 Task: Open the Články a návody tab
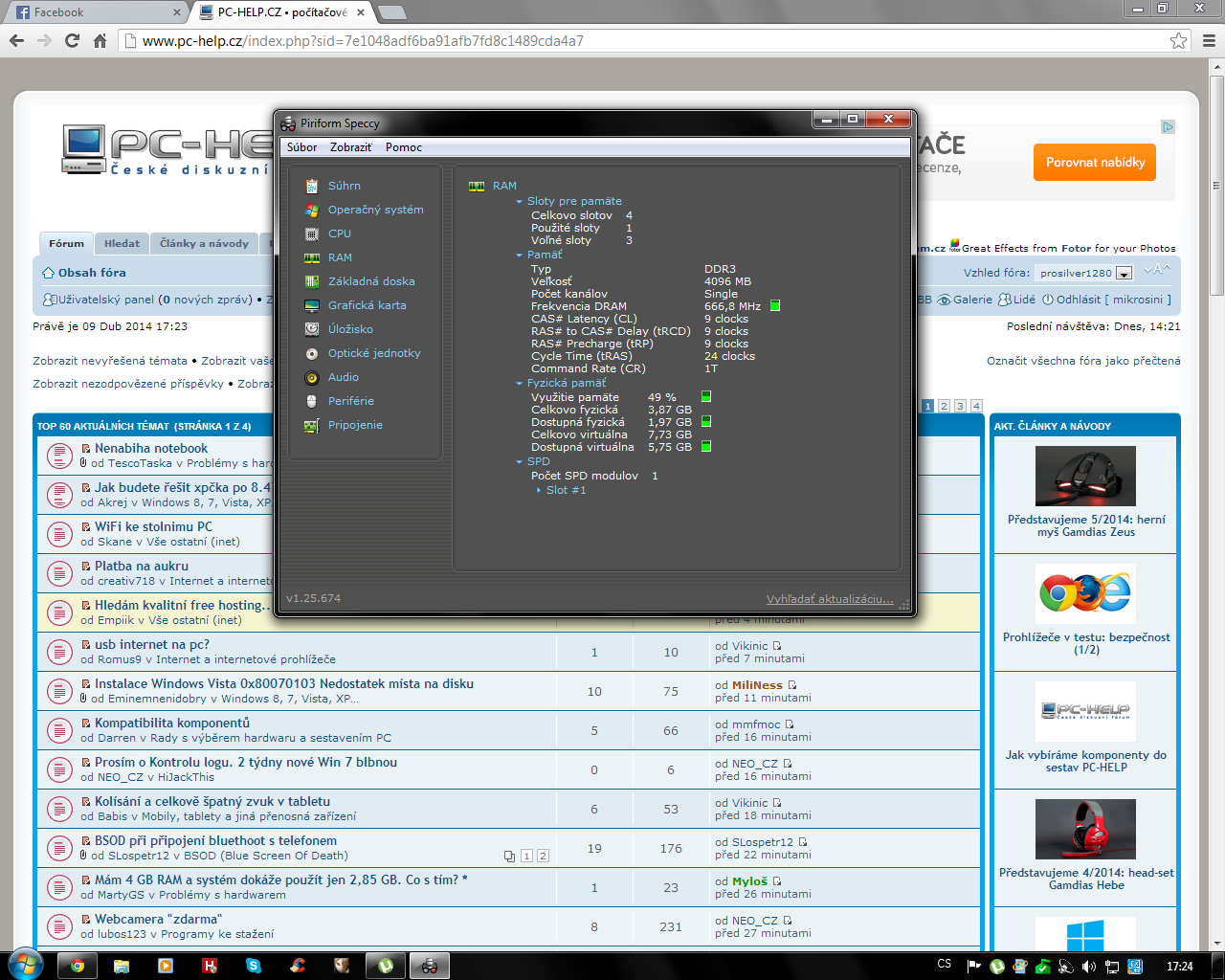pos(204,243)
